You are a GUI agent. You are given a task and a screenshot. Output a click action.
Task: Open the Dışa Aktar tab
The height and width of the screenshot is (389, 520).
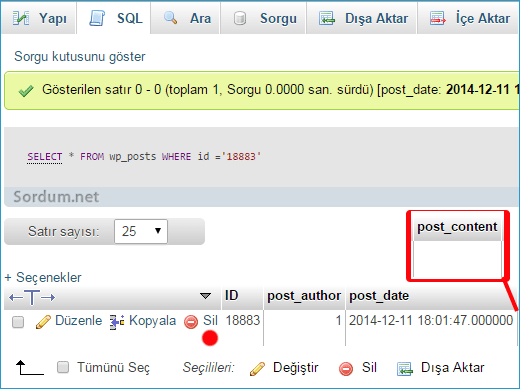(361, 18)
